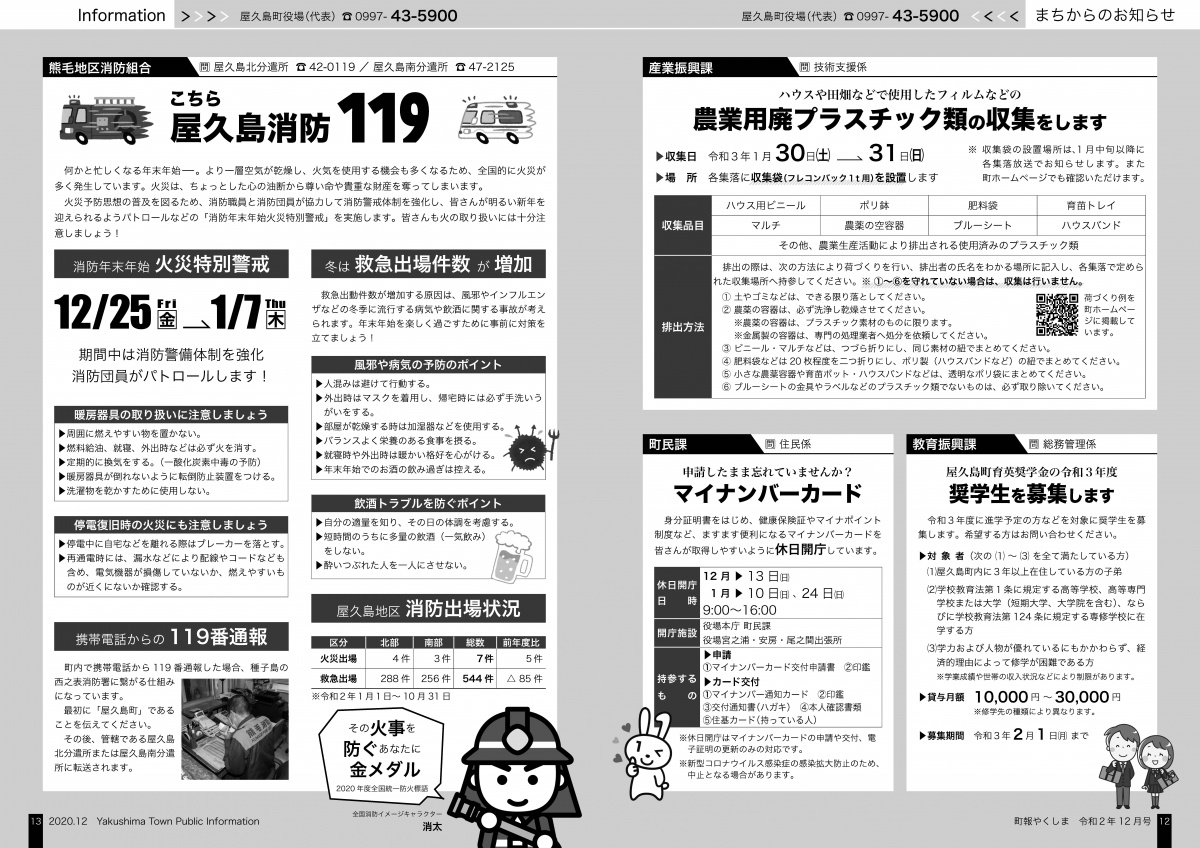Viewport: 1200px width, 848px height.
Task: Click the 収集品目 row header
Action: coord(682,225)
